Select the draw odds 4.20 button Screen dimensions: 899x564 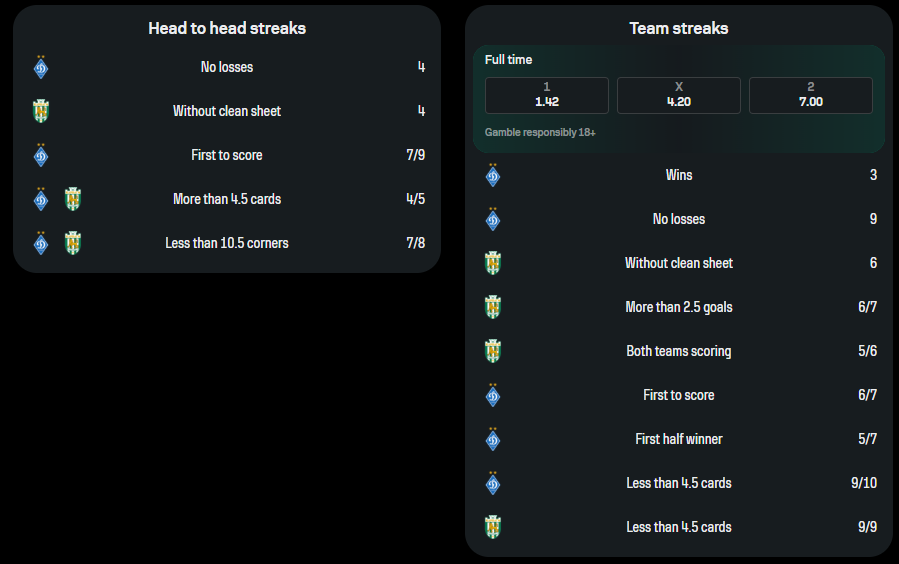coord(678,95)
